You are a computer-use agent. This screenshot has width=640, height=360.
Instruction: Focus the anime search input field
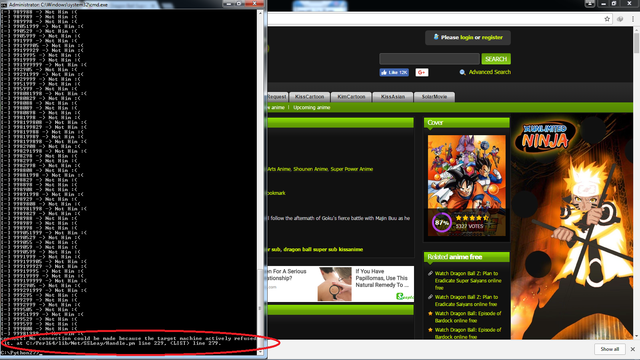429,59
